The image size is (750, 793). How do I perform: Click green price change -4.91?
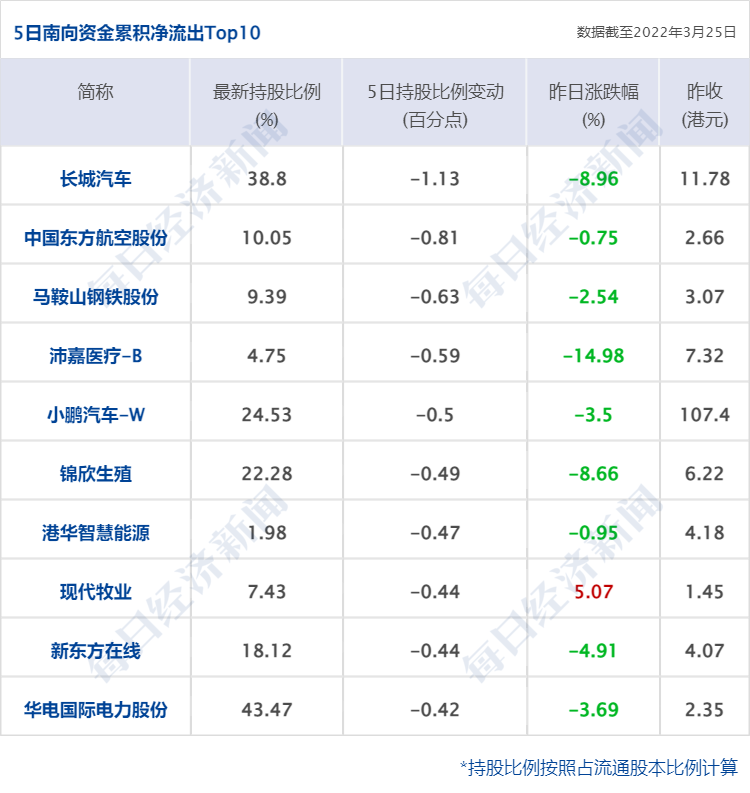(594, 651)
